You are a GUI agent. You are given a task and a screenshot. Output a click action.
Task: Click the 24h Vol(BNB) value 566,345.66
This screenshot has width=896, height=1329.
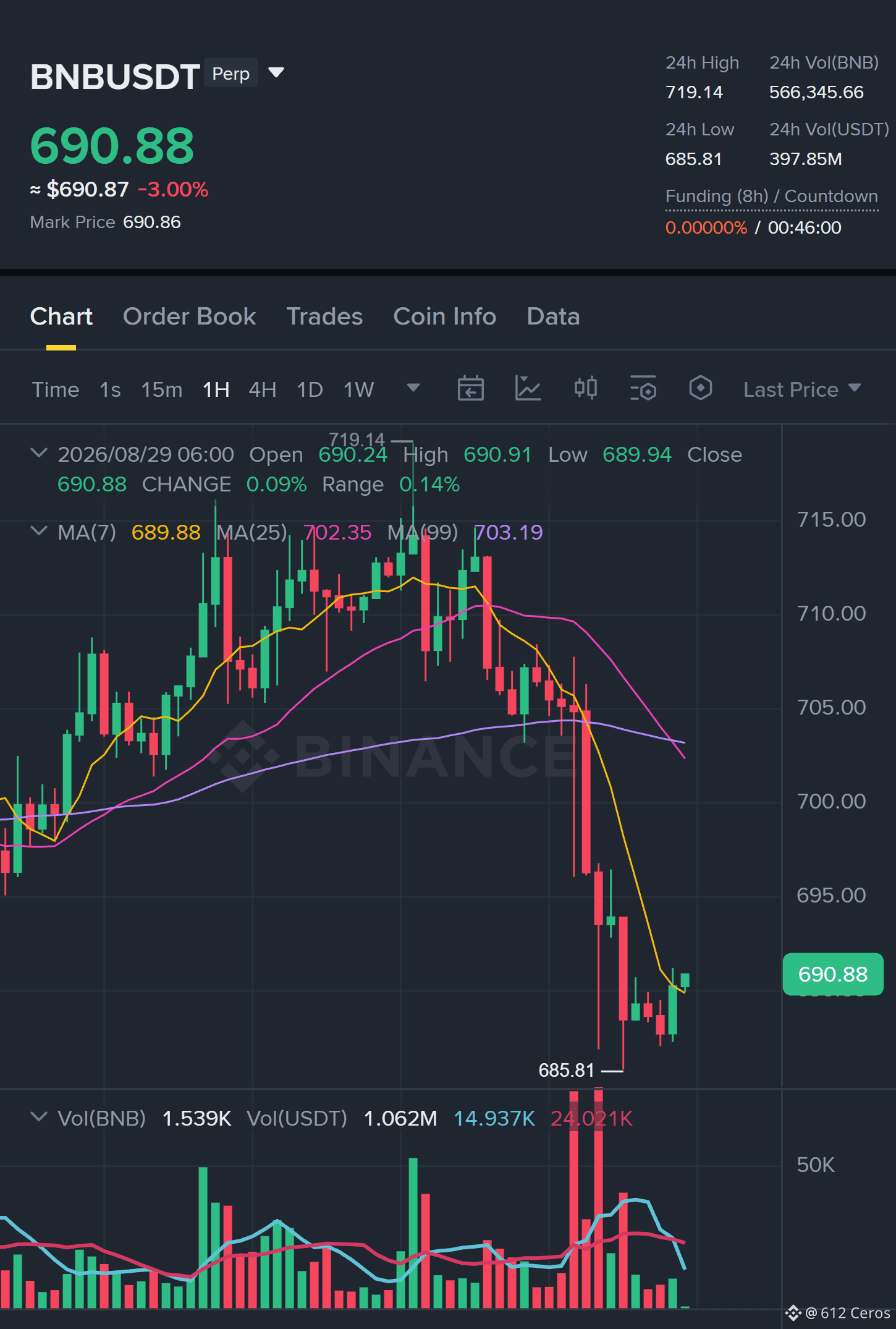tap(816, 92)
